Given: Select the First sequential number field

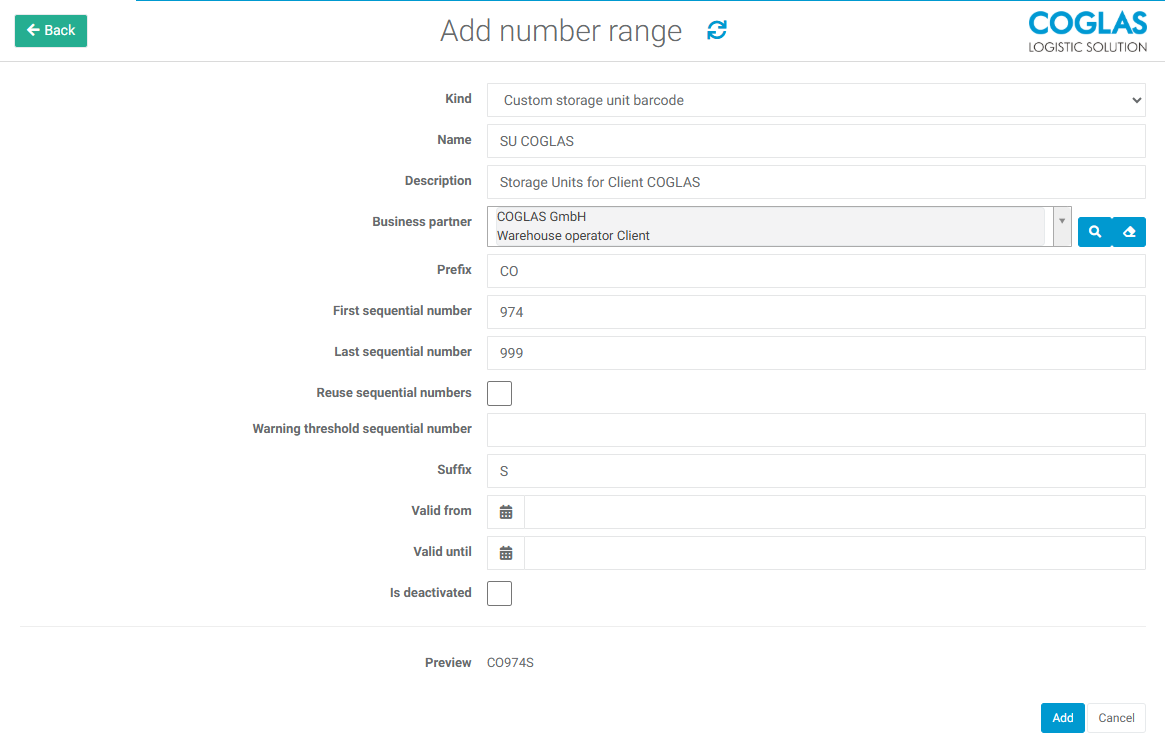Looking at the screenshot, I should click(x=815, y=312).
